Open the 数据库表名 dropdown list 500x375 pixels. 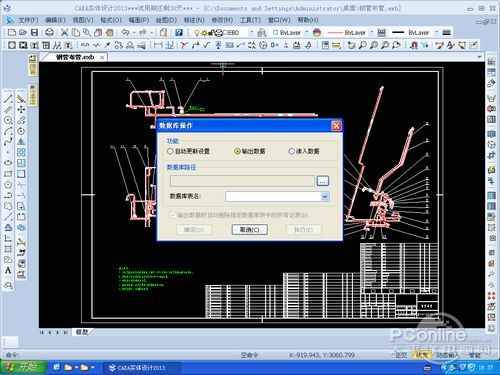[324, 197]
